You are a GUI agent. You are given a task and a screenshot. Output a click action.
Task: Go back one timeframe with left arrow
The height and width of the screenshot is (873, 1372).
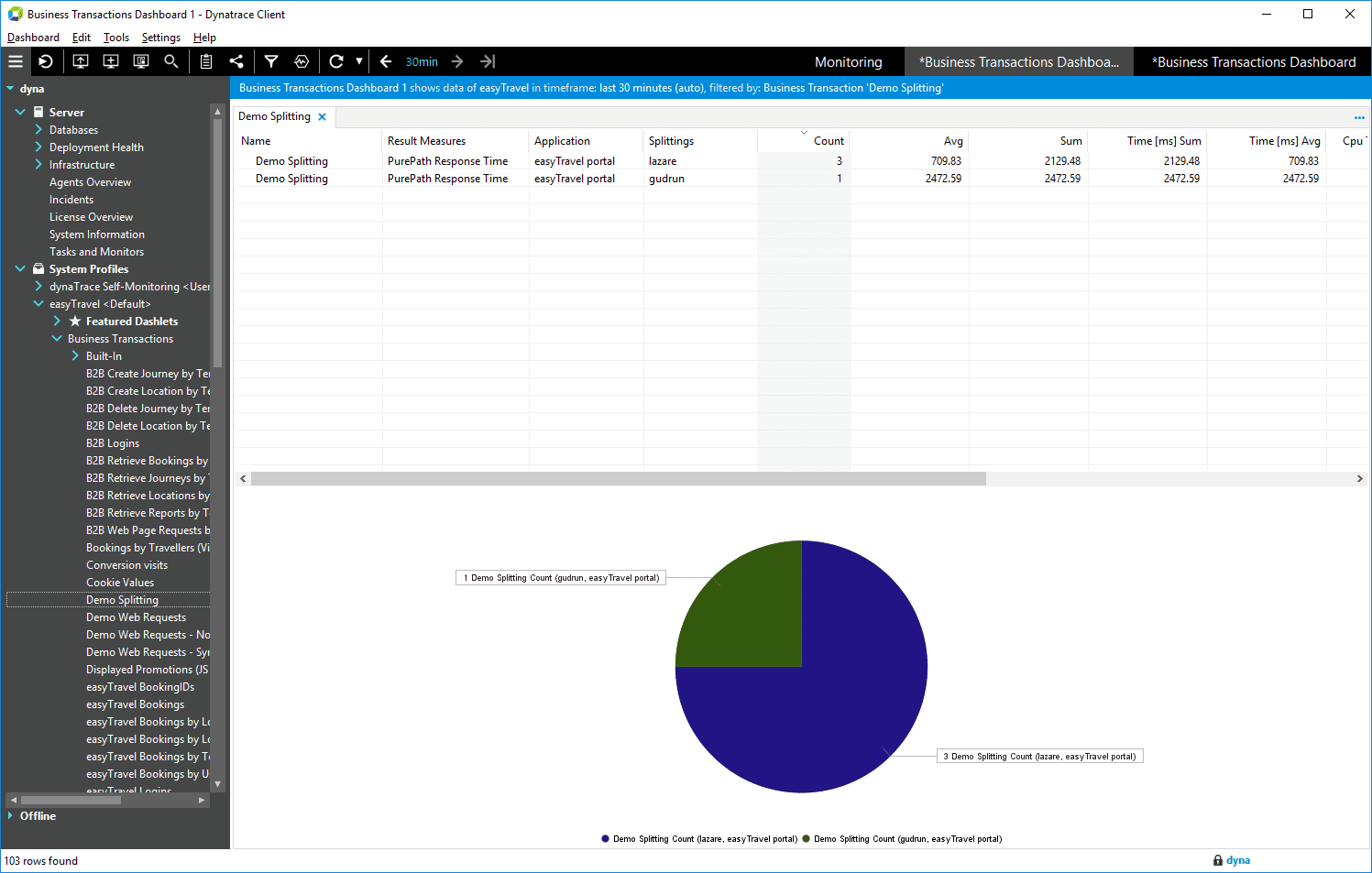386,61
